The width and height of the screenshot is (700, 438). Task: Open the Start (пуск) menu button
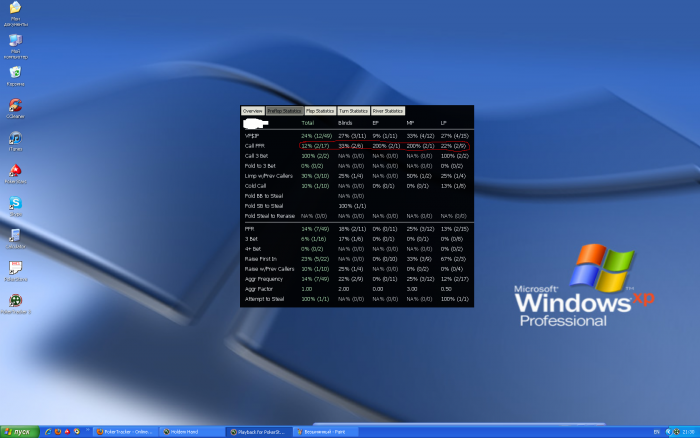coord(19,432)
